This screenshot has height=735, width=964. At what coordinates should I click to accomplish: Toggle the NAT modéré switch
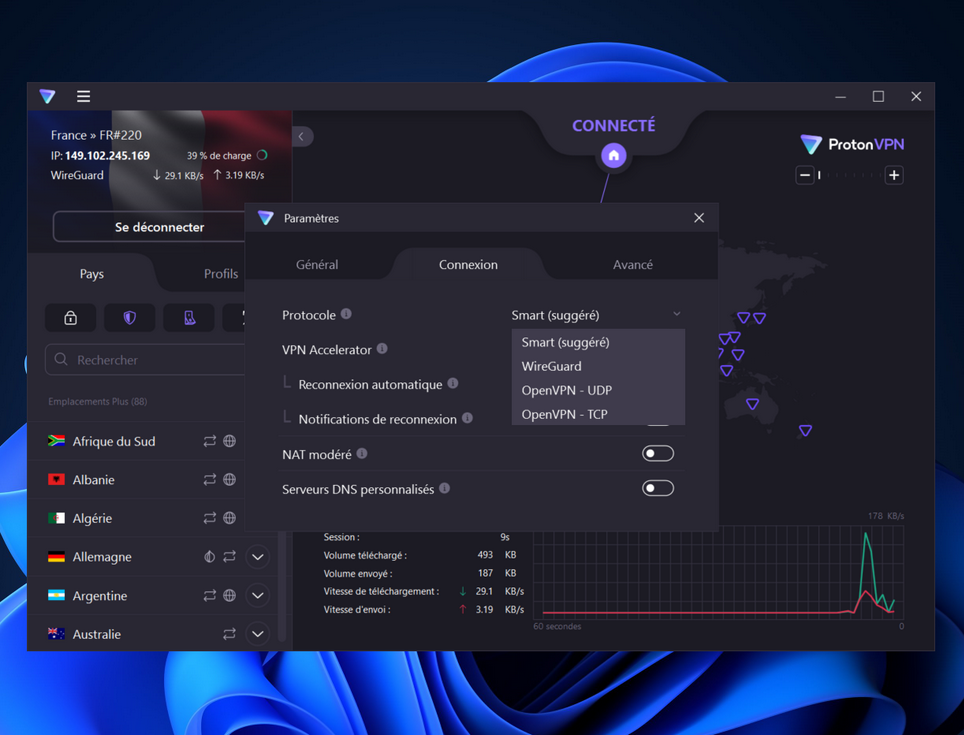point(658,454)
